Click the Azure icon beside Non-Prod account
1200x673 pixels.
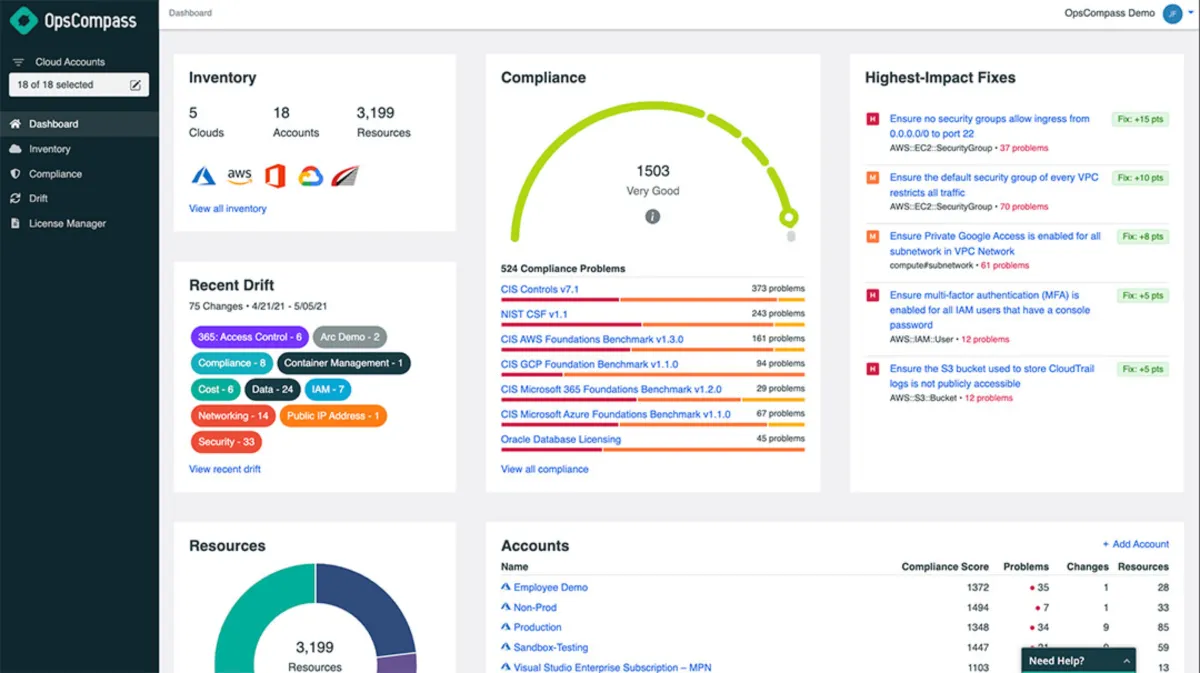(x=506, y=607)
